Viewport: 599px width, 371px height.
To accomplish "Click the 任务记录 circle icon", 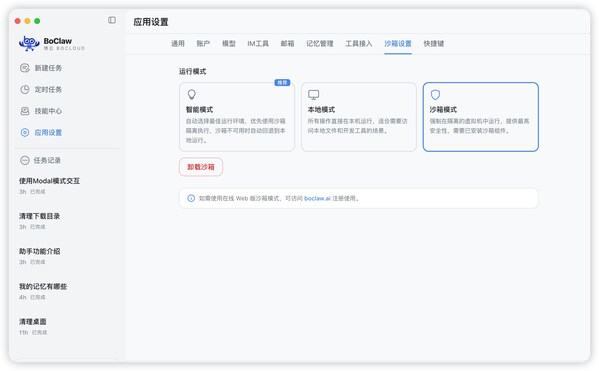I will coord(25,160).
